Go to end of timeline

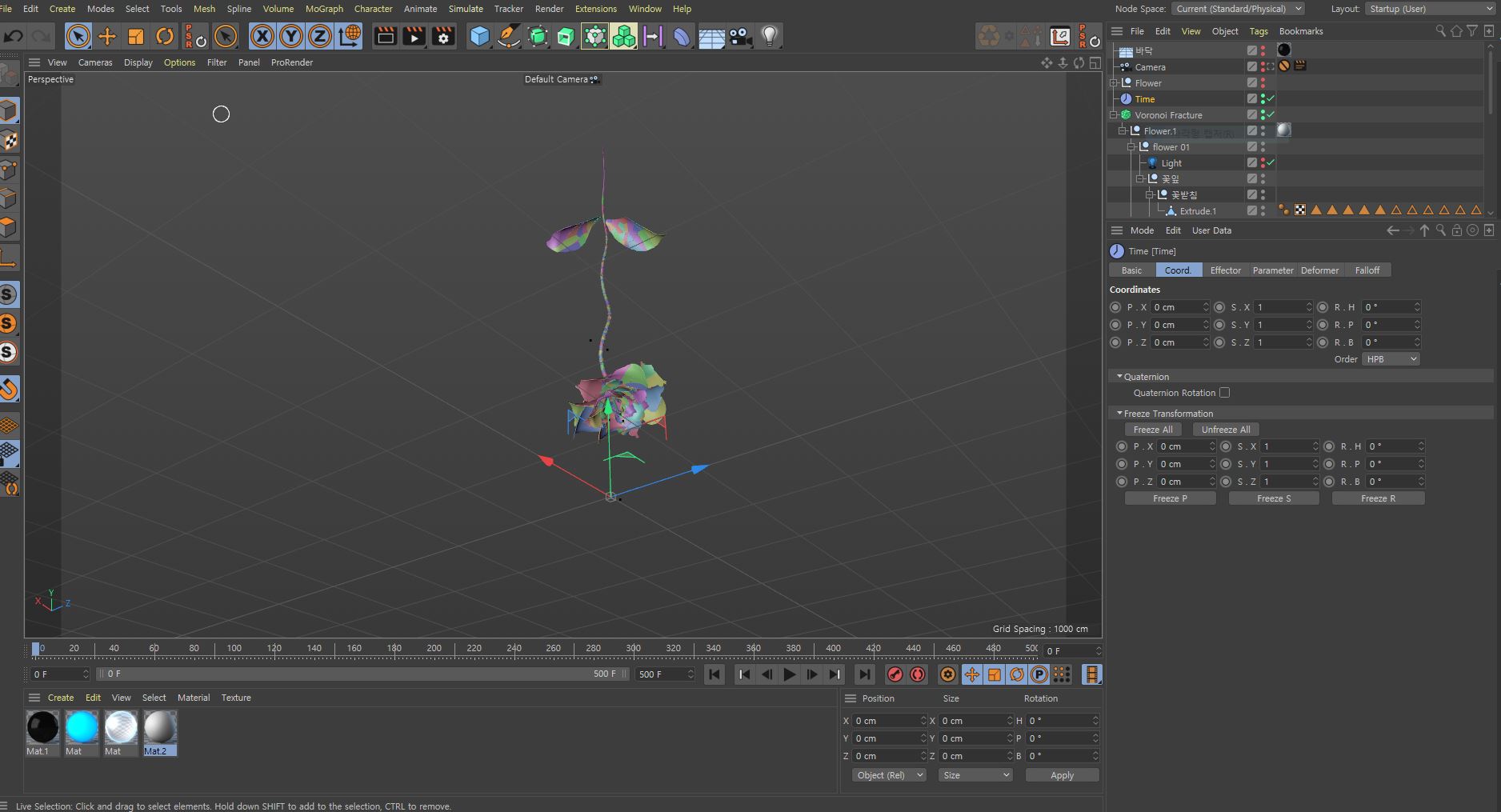864,674
